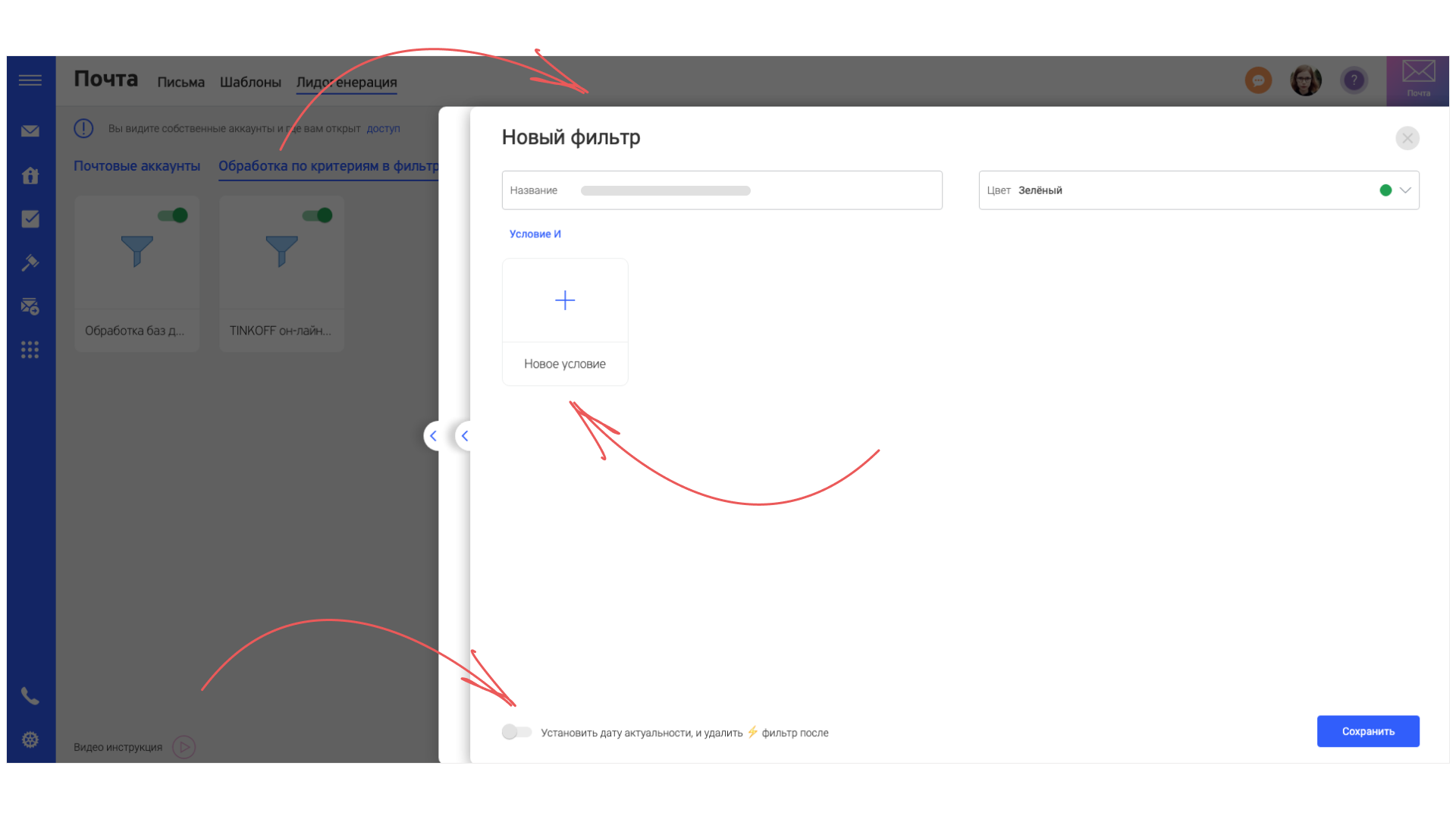The image size is (1456, 819).
Task: Open the Почтовые аккаунты tab
Action: click(x=136, y=166)
